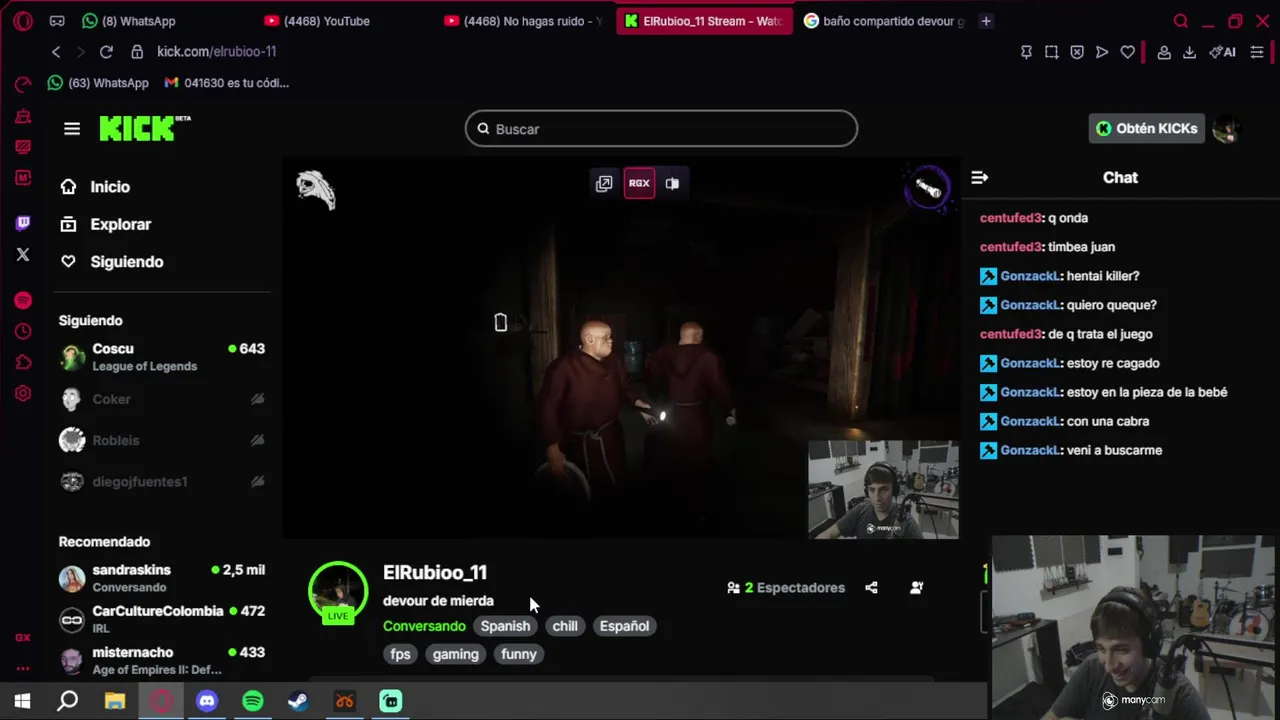Switch to baño compartido devour Google tab
This screenshot has height=720, width=1280.
point(884,21)
